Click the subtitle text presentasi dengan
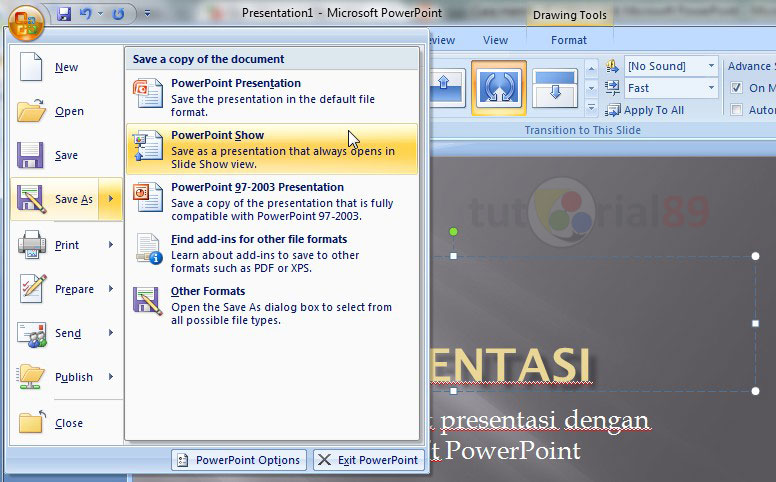 [544, 421]
